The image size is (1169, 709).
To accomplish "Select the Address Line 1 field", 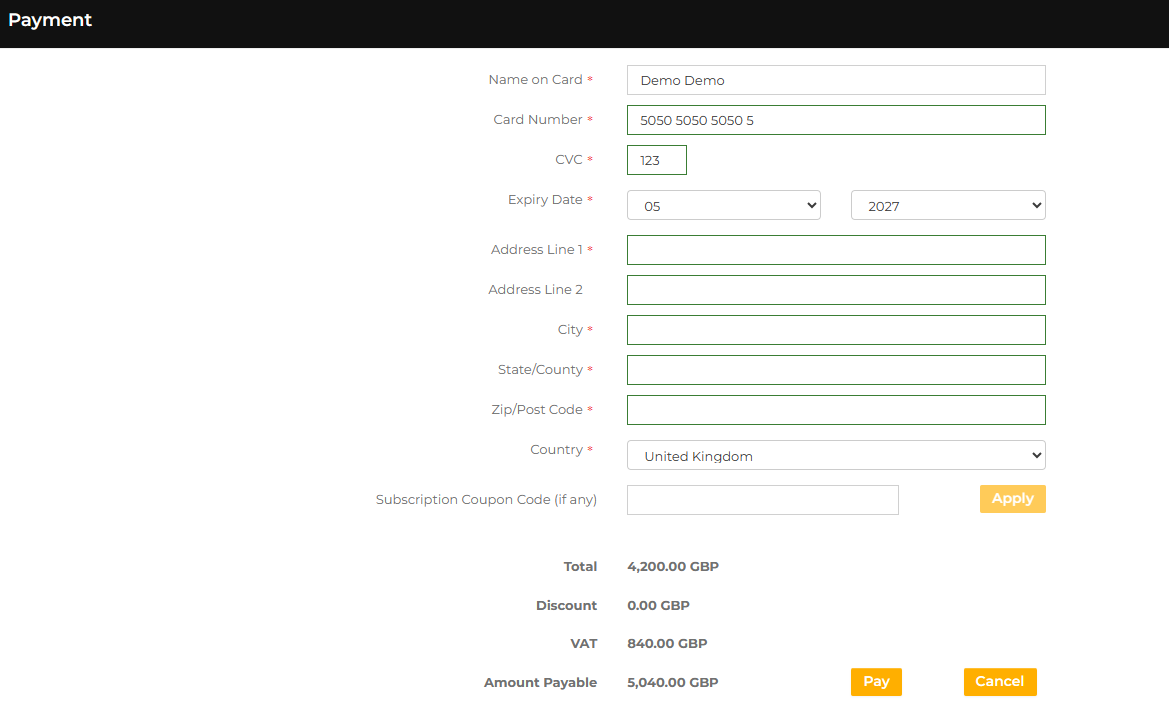I will click(x=835, y=250).
